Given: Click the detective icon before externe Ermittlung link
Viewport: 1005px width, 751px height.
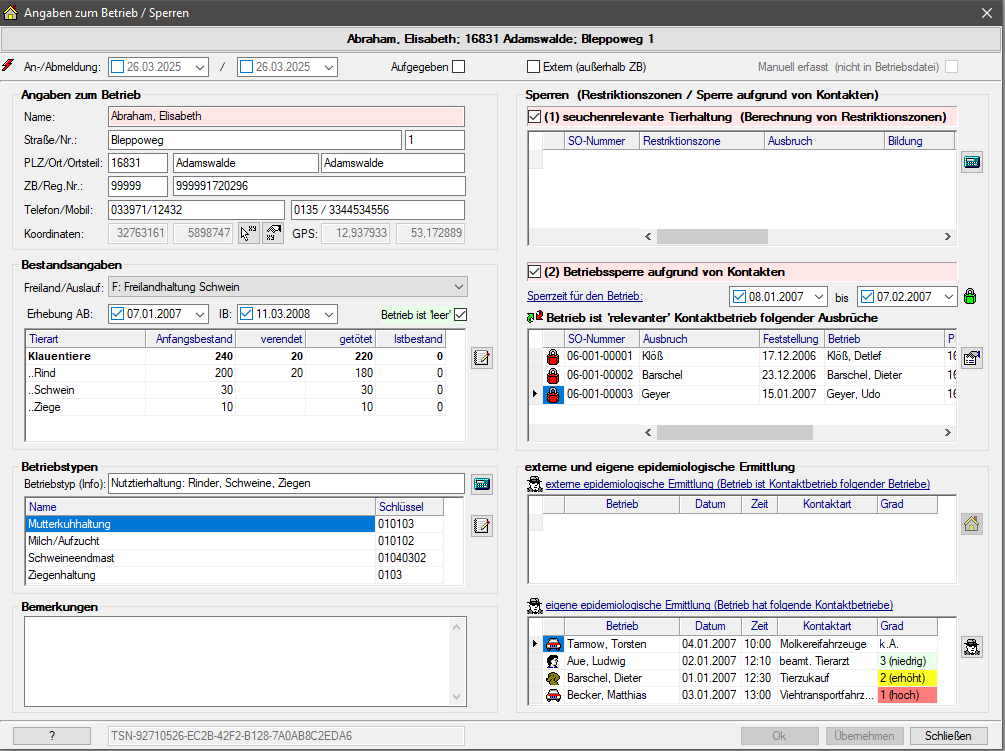Looking at the screenshot, I should click(535, 484).
